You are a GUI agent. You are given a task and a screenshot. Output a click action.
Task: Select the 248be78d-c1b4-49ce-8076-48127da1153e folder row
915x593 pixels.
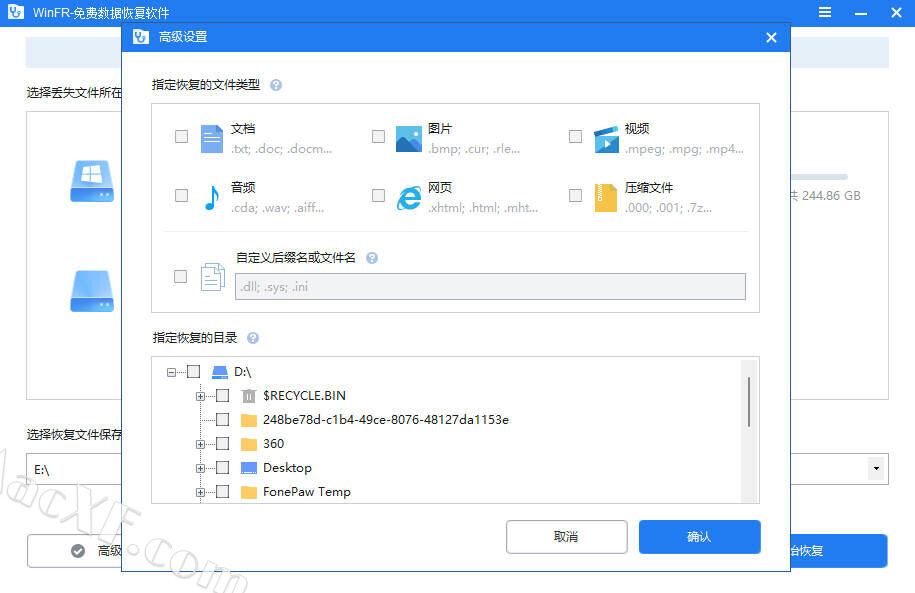[x=386, y=420]
